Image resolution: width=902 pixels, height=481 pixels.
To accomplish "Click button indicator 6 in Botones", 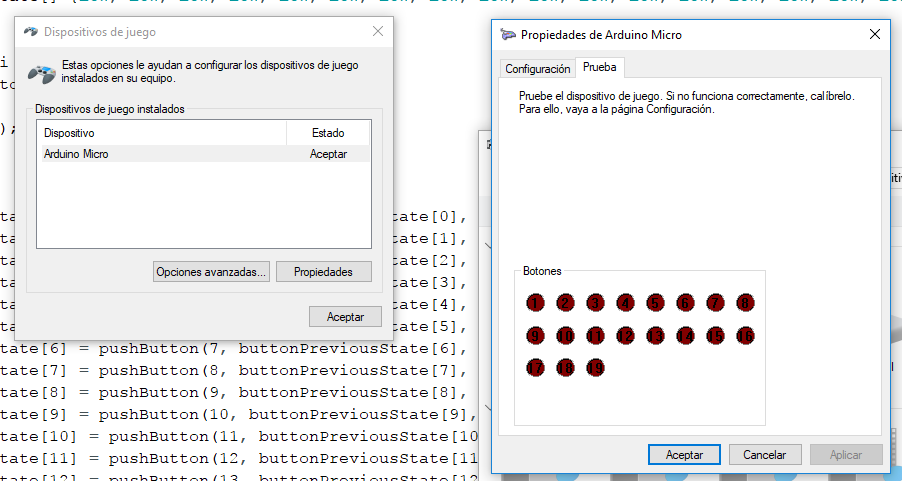I will pos(685,303).
